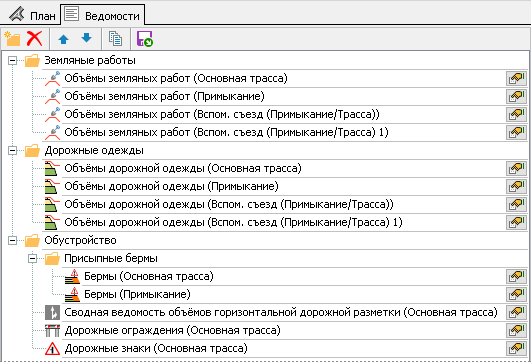531x362 pixels.
Task: Select the Дорожные одежды folder label
Action: point(94,150)
